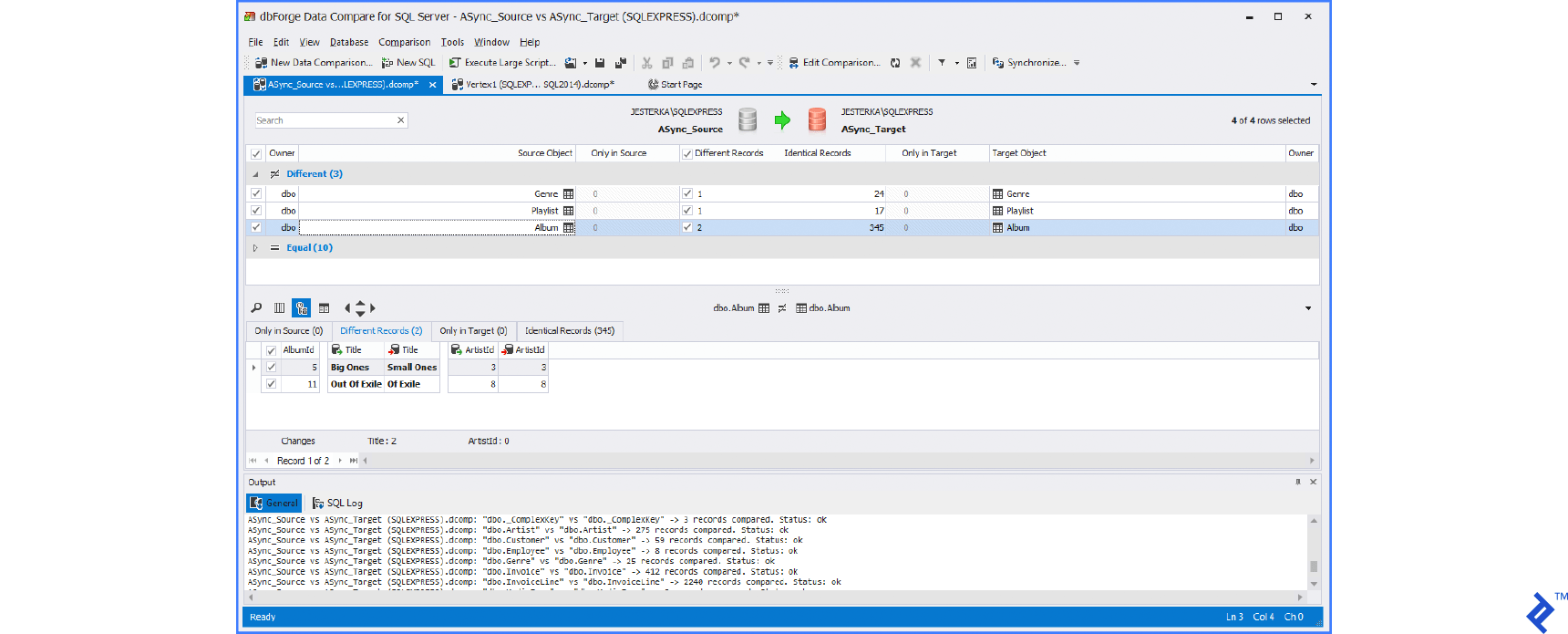
Task: Click the Redo arrow icon
Action: point(745,63)
